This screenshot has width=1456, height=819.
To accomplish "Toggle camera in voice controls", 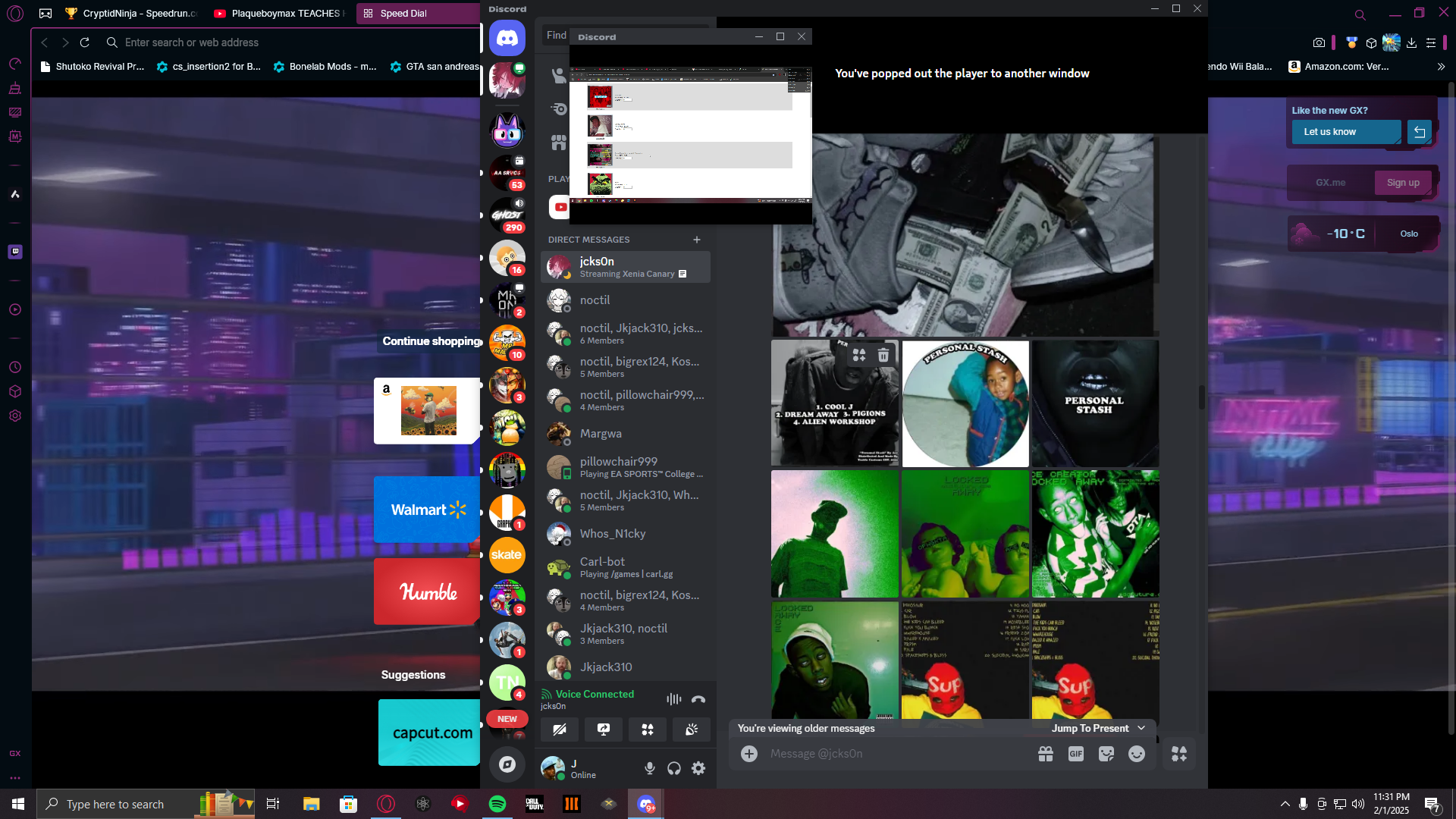I will point(560,730).
